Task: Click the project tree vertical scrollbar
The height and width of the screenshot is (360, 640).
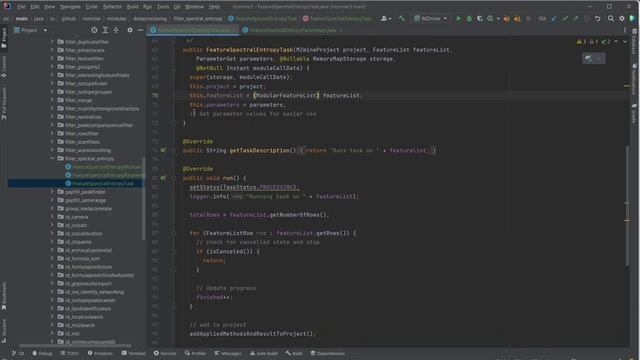Action: click(144, 198)
